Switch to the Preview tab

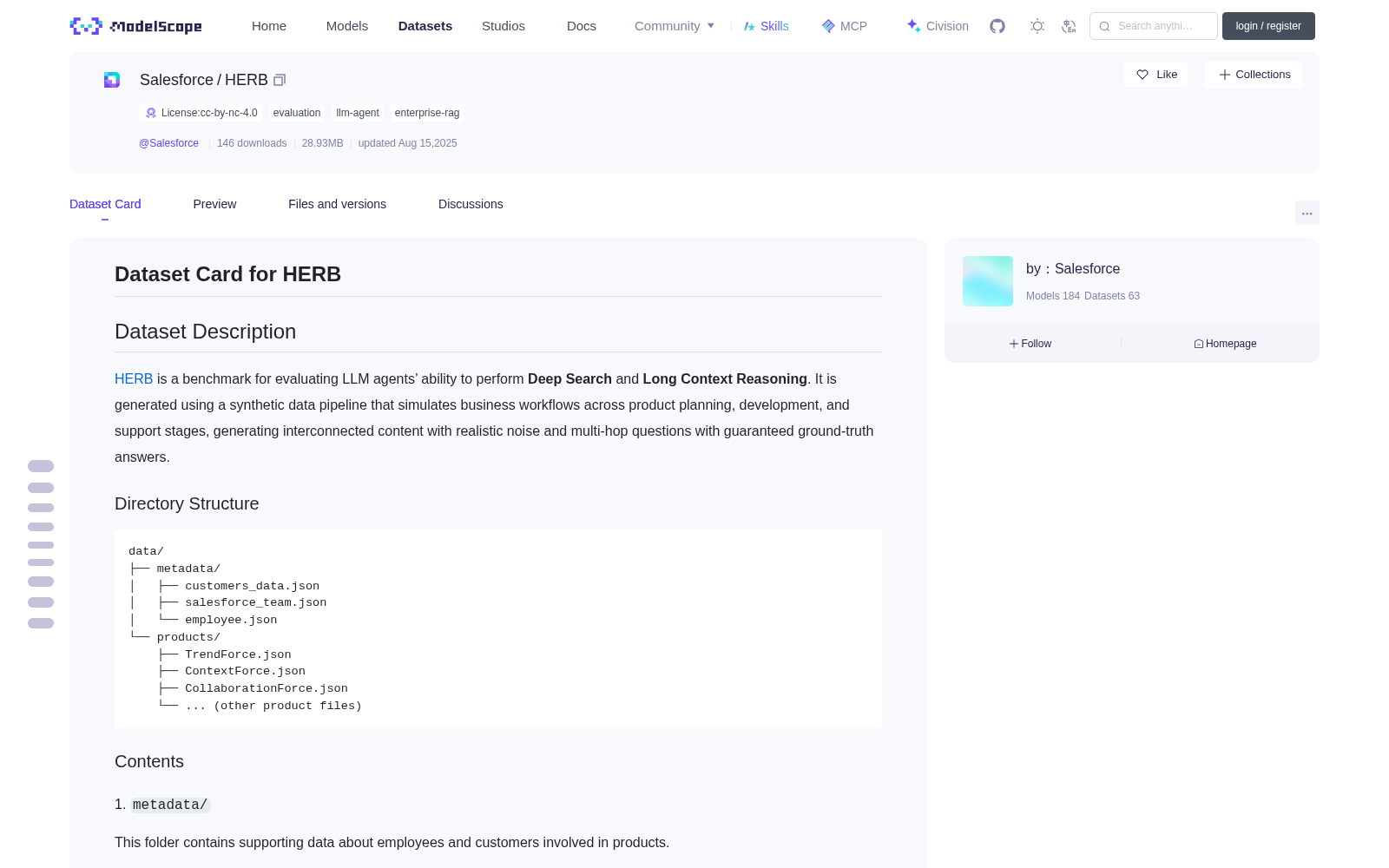pos(214,204)
